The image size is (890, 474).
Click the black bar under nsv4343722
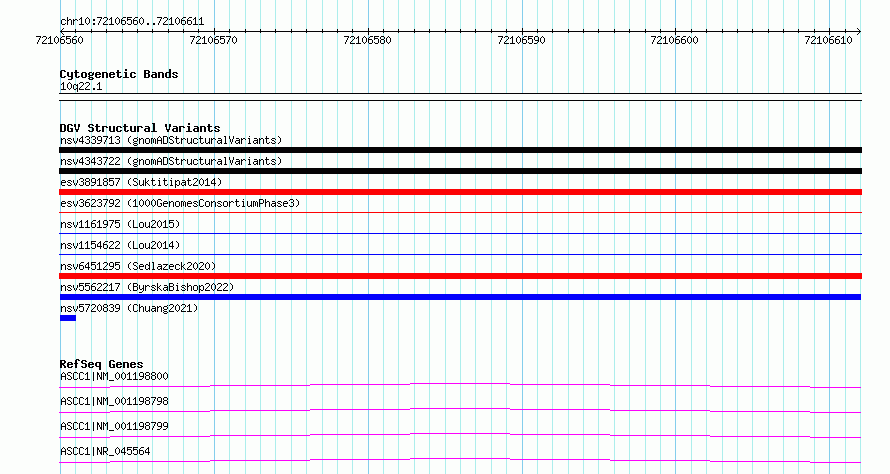(460, 171)
